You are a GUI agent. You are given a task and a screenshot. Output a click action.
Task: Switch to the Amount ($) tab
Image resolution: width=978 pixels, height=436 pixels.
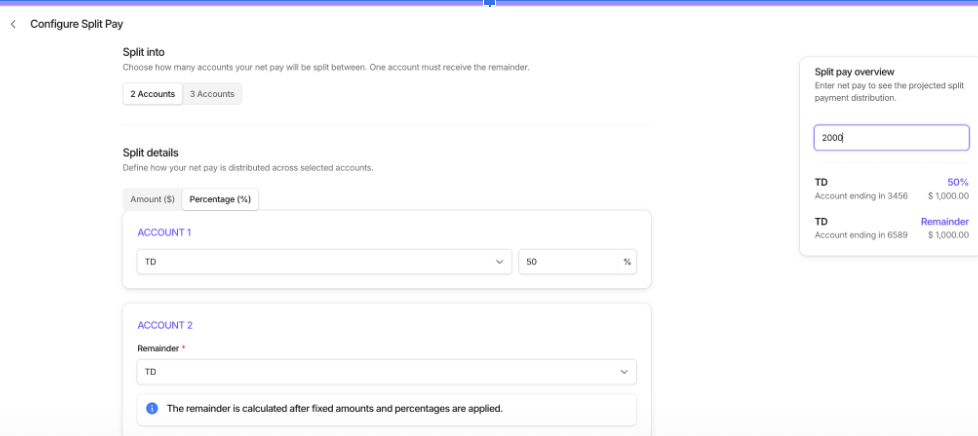(152, 199)
